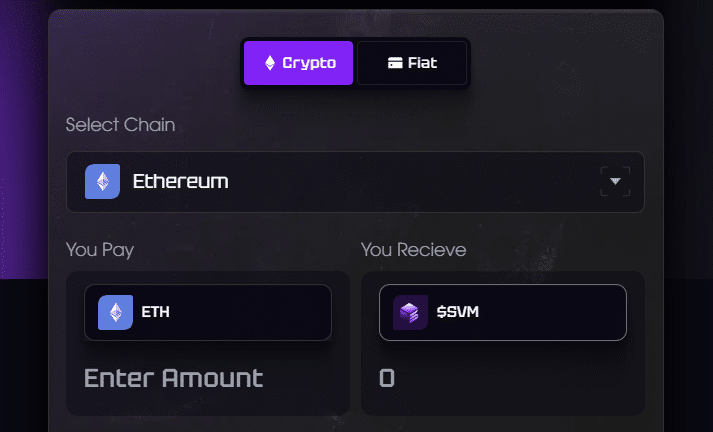
Task: Click the ETH token logo under You Pay
Action: 115,312
